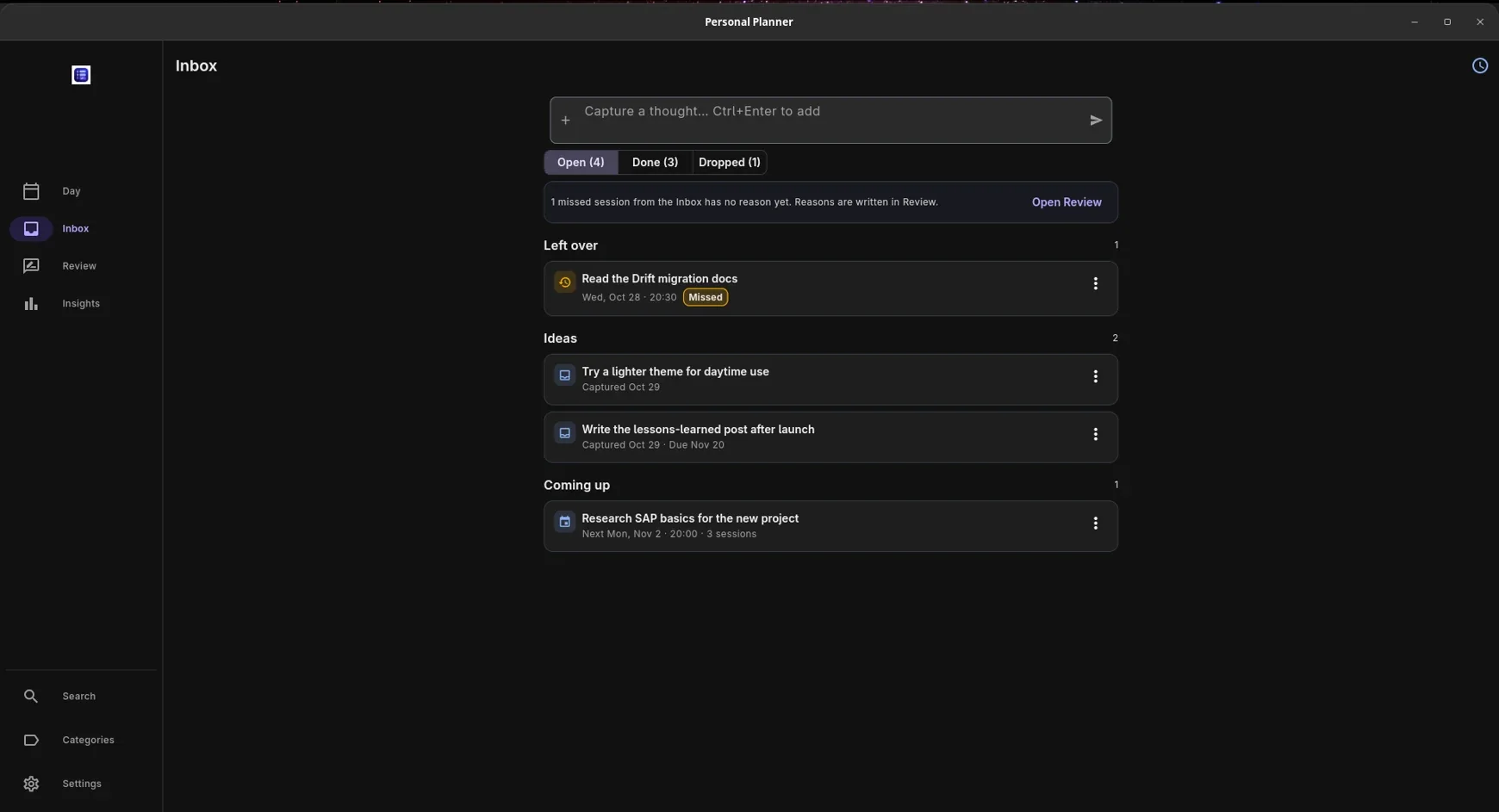
Task: Select the Inbox sidebar icon
Action: (x=31, y=228)
